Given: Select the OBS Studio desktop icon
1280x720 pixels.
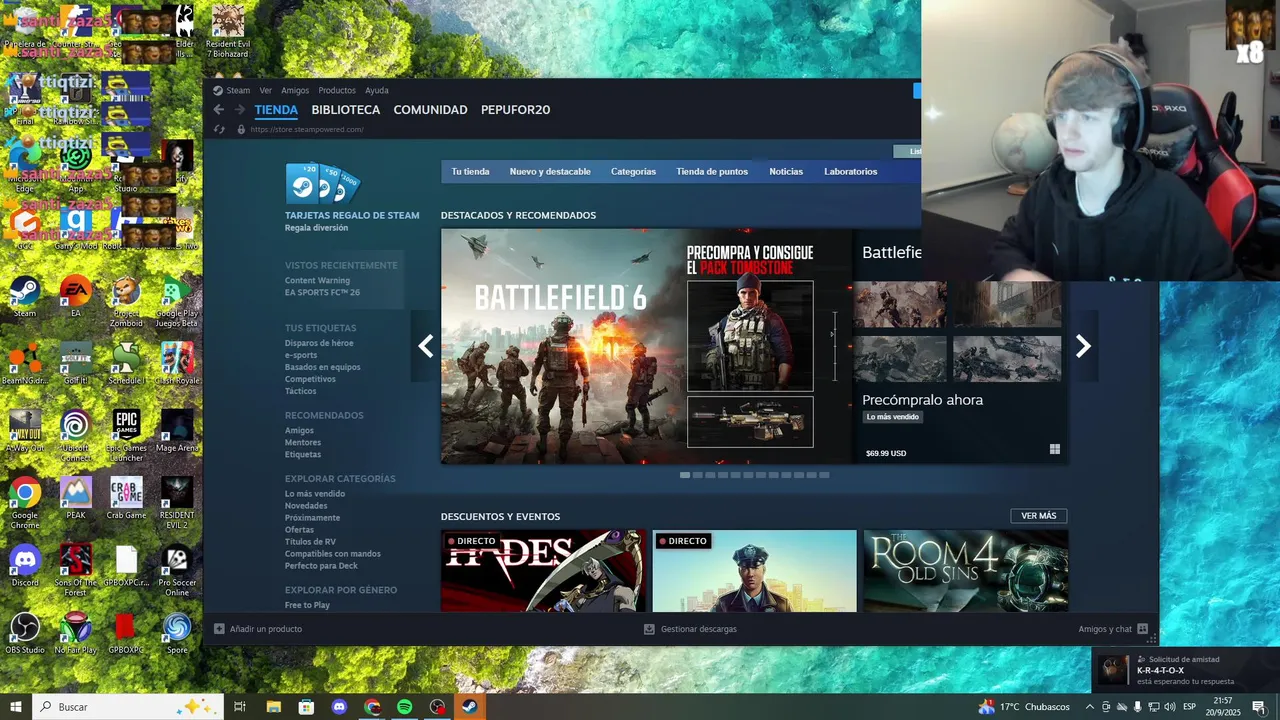Looking at the screenshot, I should 25,632.
